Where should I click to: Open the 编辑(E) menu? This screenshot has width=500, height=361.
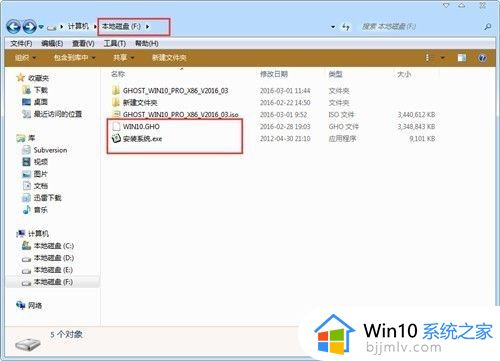(x=52, y=43)
